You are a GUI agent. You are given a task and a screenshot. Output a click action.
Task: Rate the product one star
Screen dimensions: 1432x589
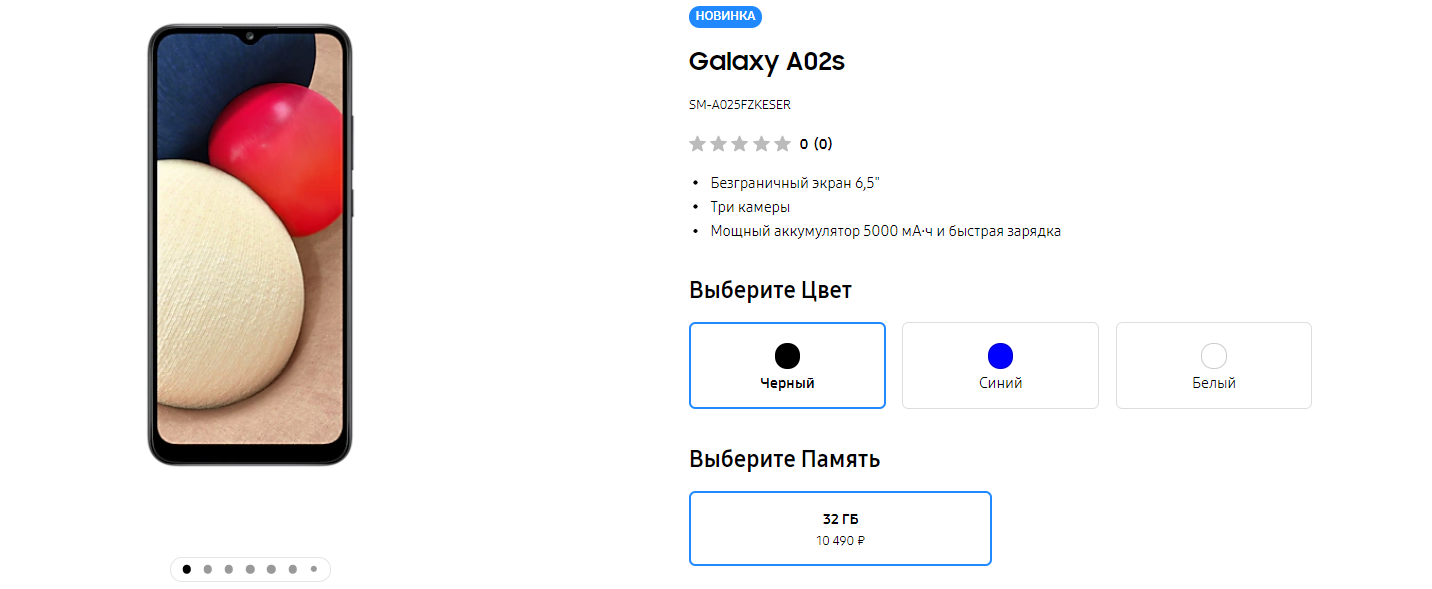coord(698,144)
